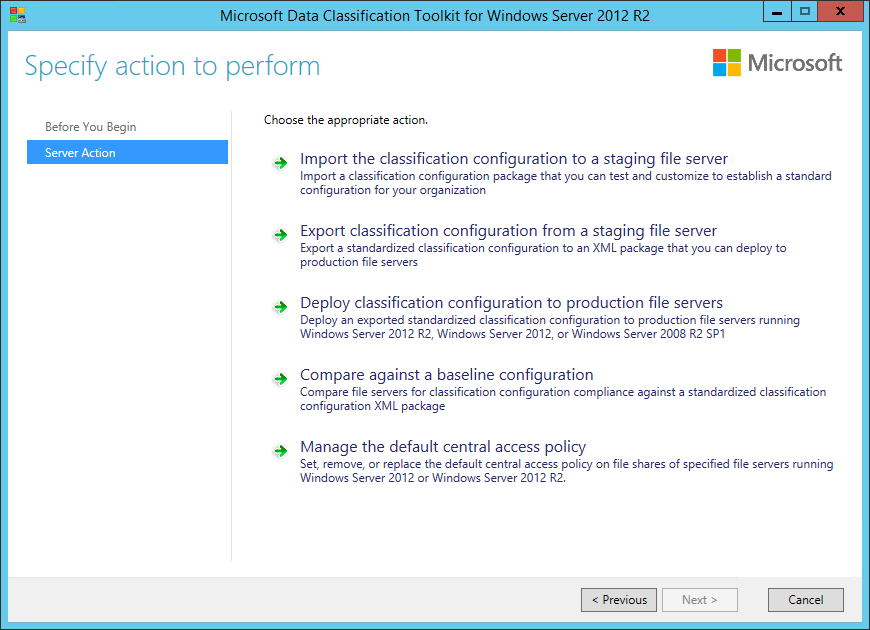Click the green arrow beside Manage default central access policy
This screenshot has width=870, height=630.
point(281,451)
